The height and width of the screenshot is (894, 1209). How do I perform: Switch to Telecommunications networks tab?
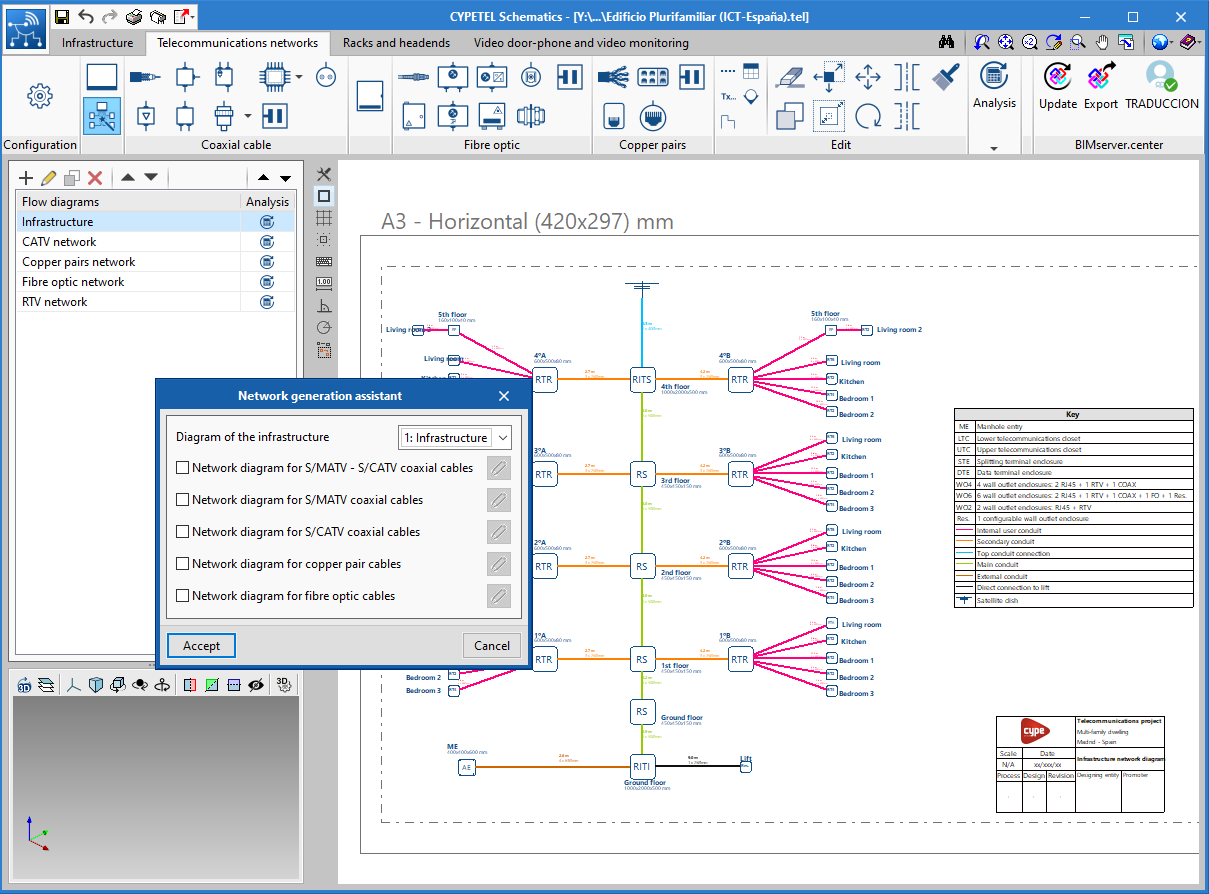(x=237, y=43)
